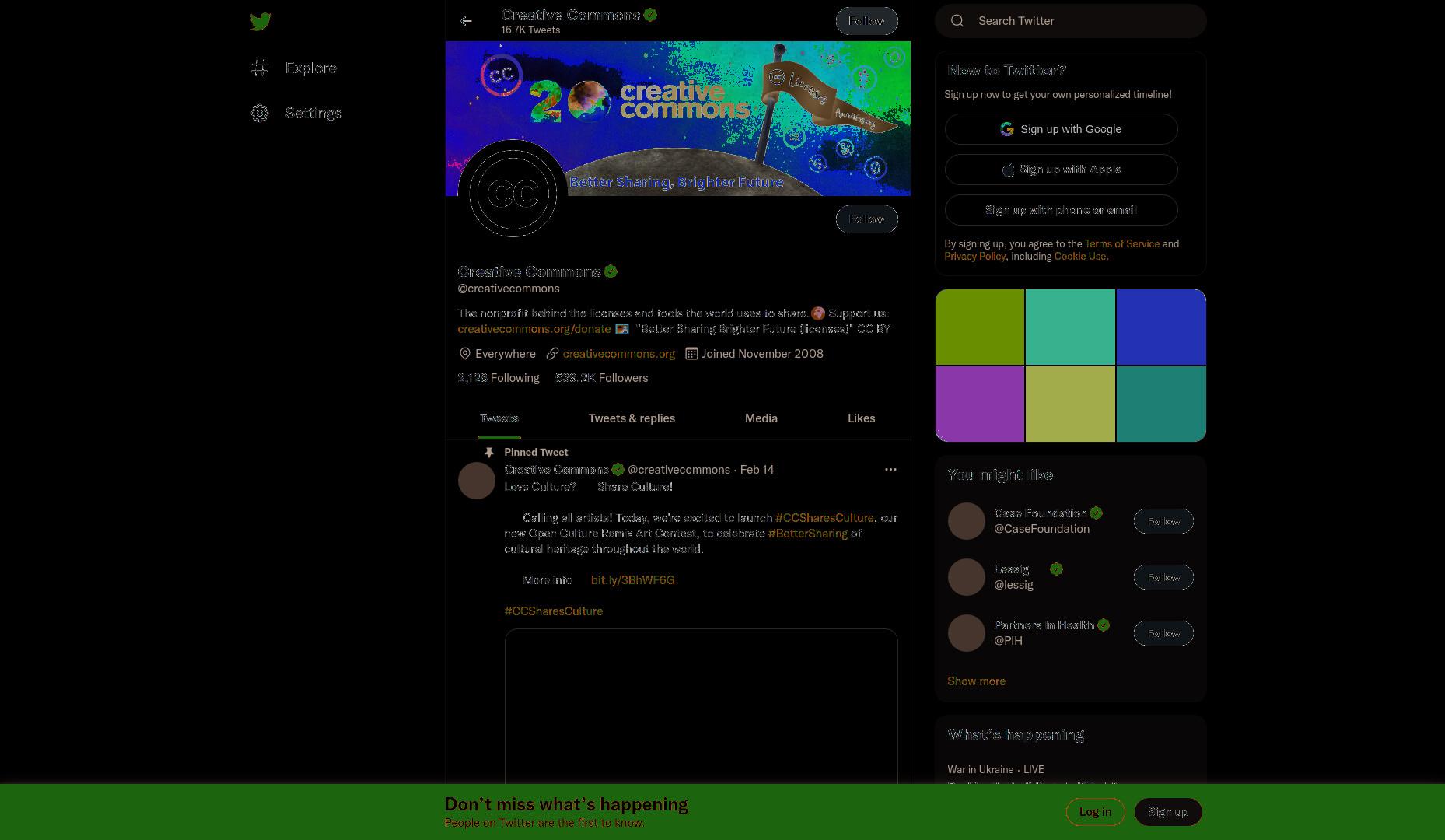Open the Cookie Use link
This screenshot has width=1445, height=840.
pyautogui.click(x=1080, y=257)
